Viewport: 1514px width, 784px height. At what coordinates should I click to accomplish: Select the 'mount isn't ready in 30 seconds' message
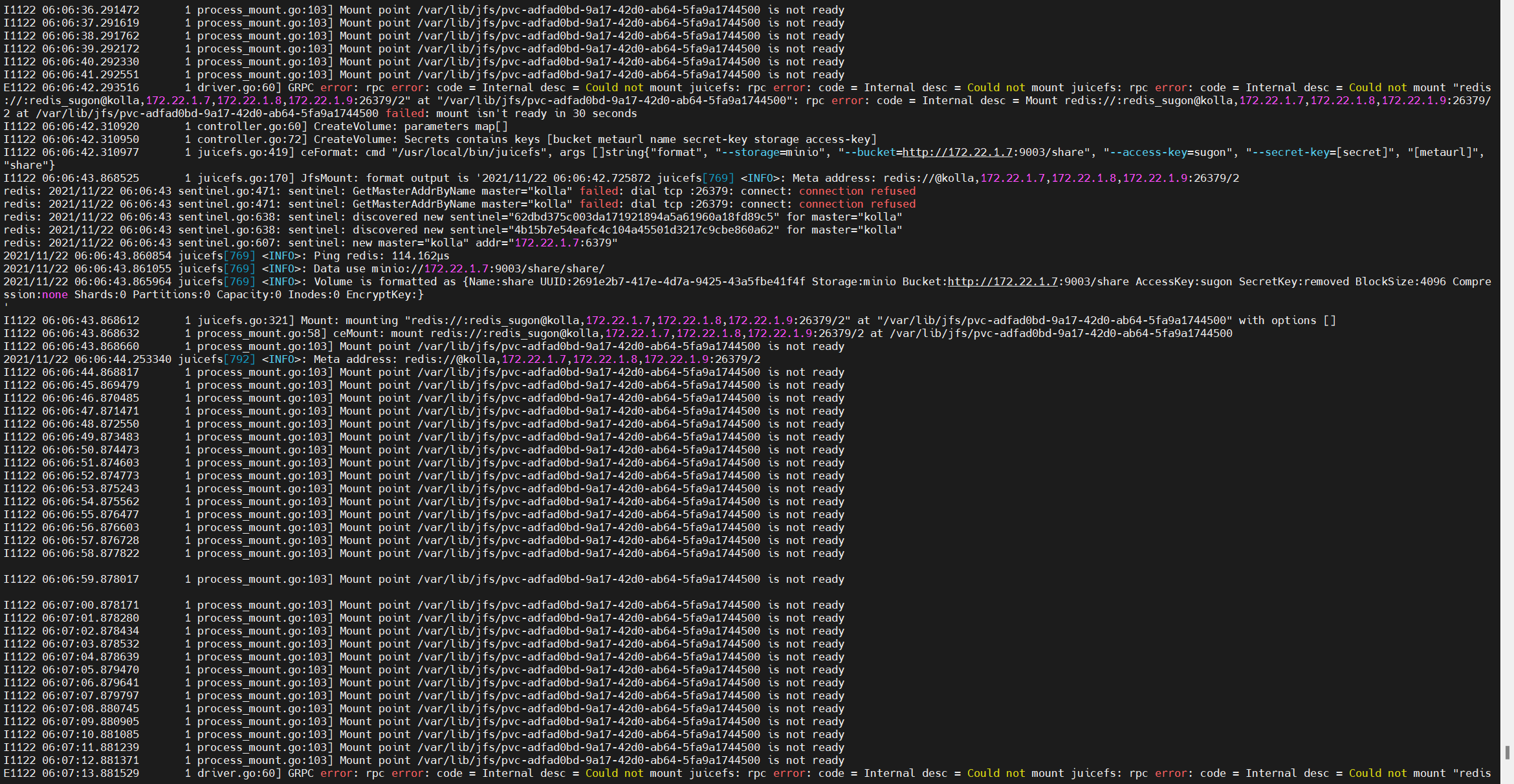[537, 113]
